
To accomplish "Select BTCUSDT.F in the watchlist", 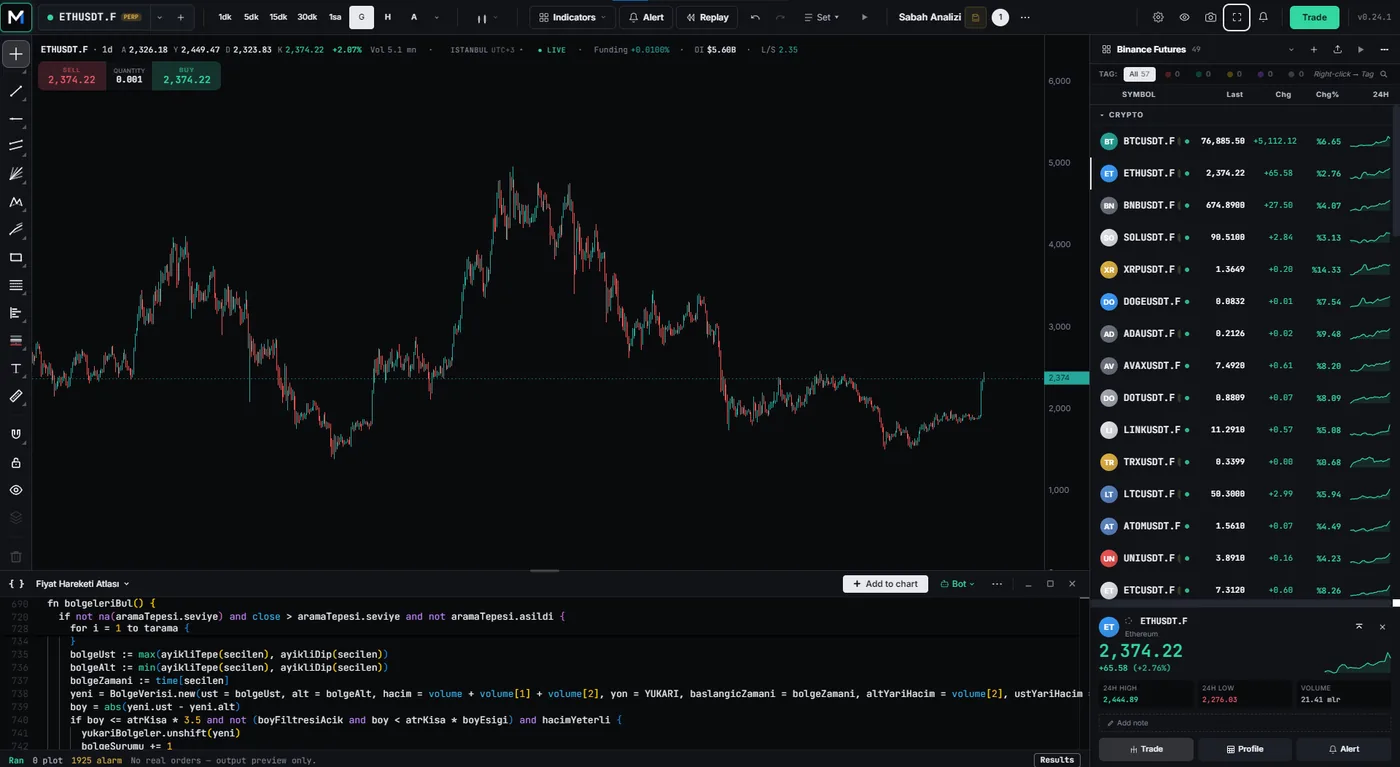I will [x=1241, y=141].
